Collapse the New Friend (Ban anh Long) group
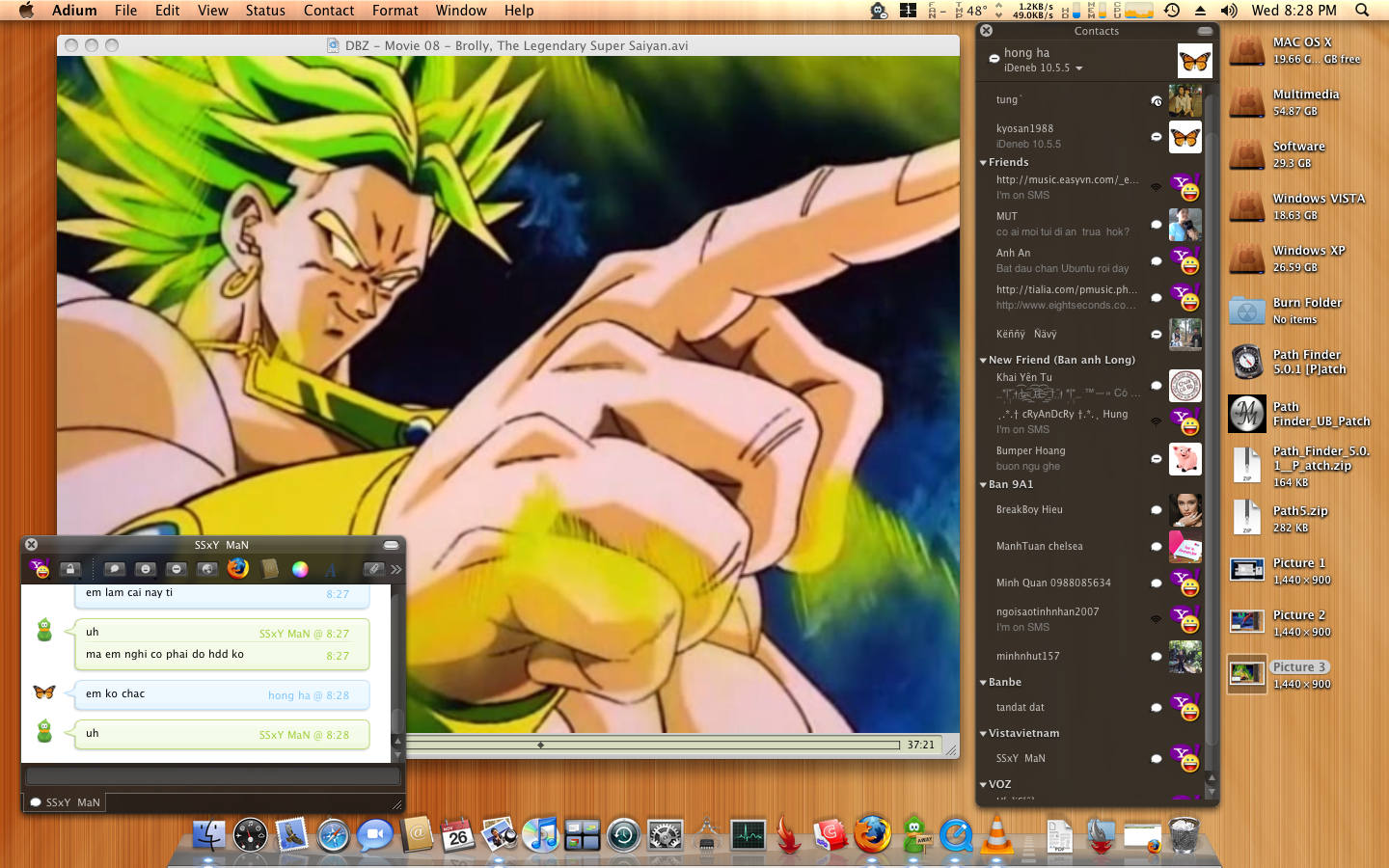Image resolution: width=1389 pixels, height=868 pixels. [983, 361]
